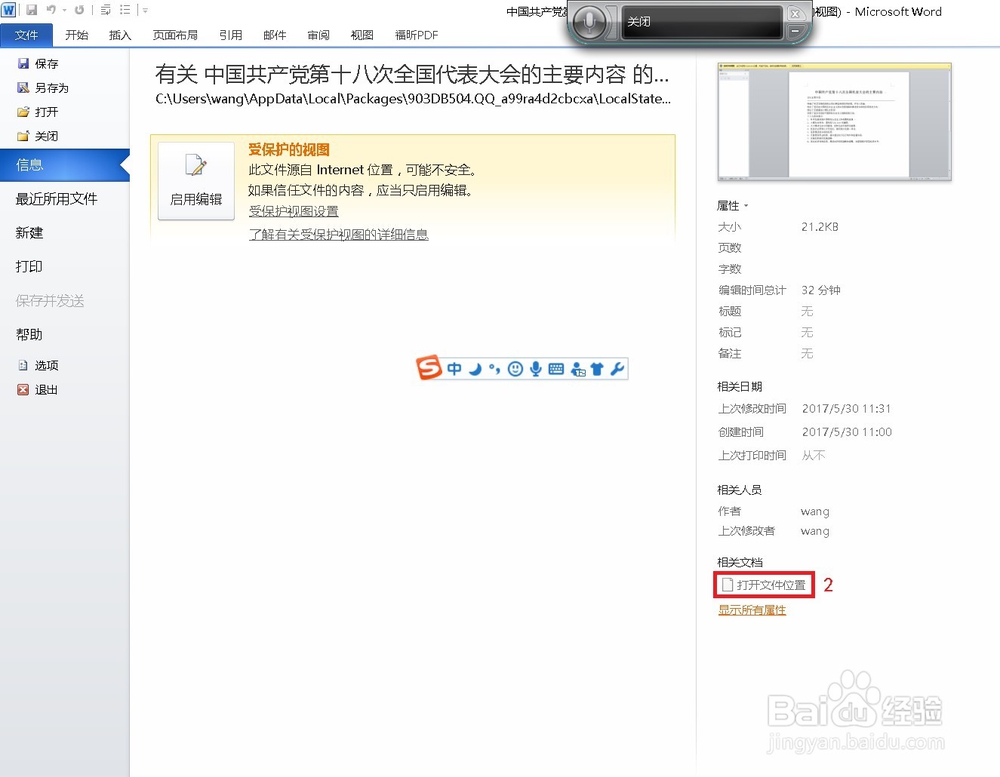This screenshot has width=1000, height=777.
Task: Switch to the 开始 ribbon tab
Action: pyautogui.click(x=79, y=33)
